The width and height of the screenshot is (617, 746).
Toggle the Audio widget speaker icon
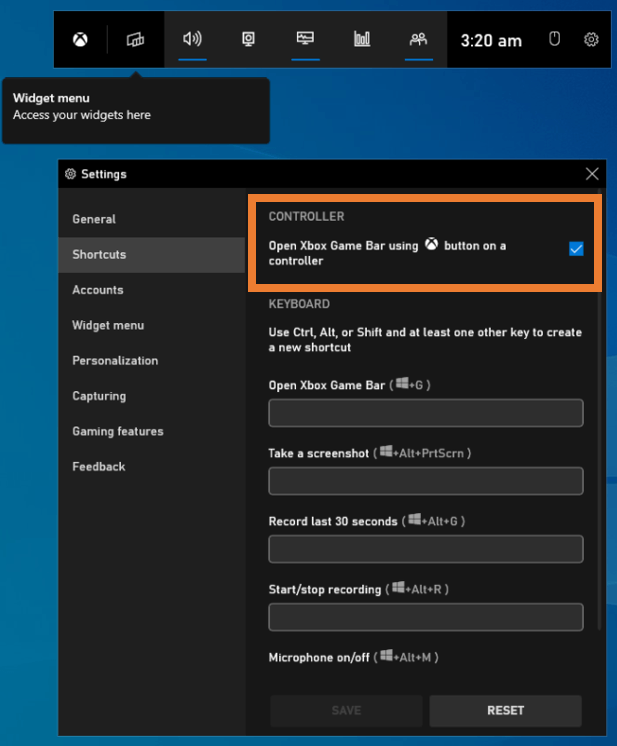192,39
